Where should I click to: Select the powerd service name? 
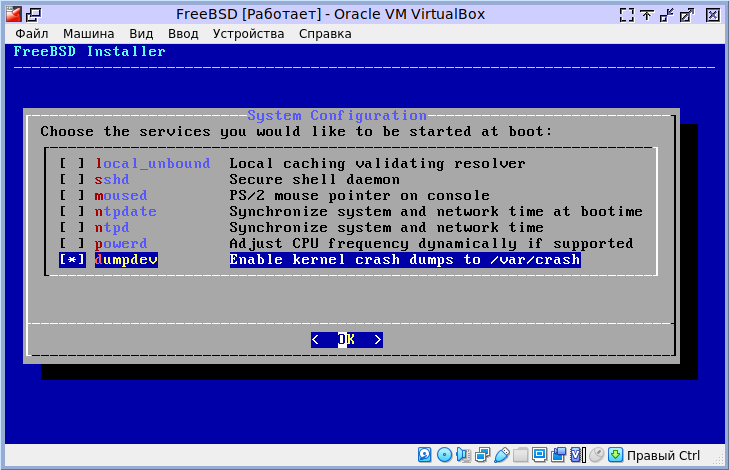(x=121, y=244)
